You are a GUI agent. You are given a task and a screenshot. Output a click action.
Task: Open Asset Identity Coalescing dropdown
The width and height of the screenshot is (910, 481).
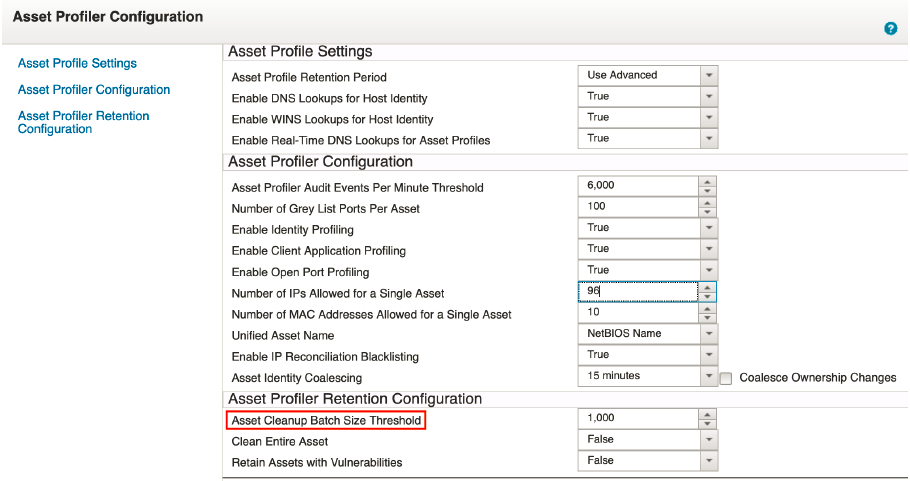tap(708, 377)
